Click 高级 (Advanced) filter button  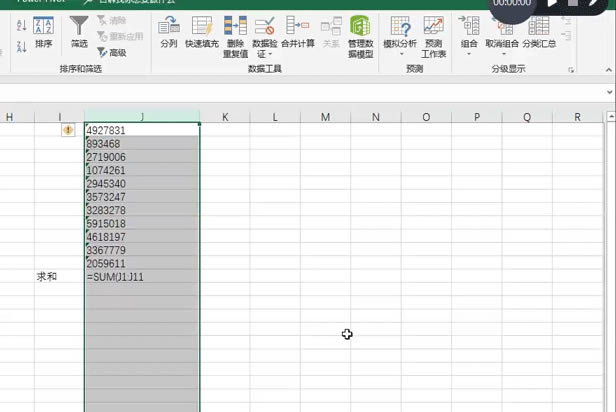coord(113,52)
